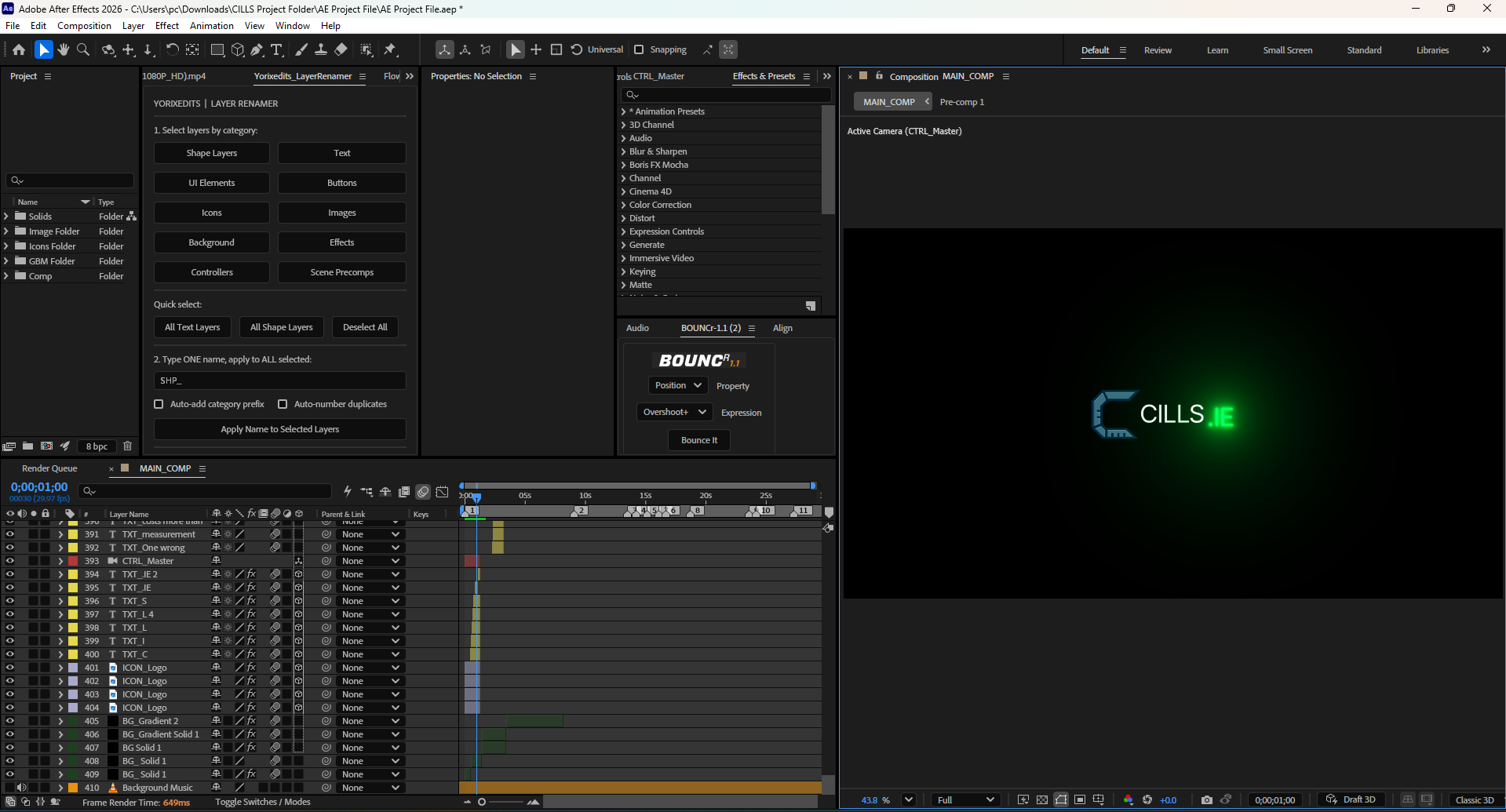The width and height of the screenshot is (1506, 812).
Task: Open the Overshoot+ expression dropdown
Action: point(674,412)
